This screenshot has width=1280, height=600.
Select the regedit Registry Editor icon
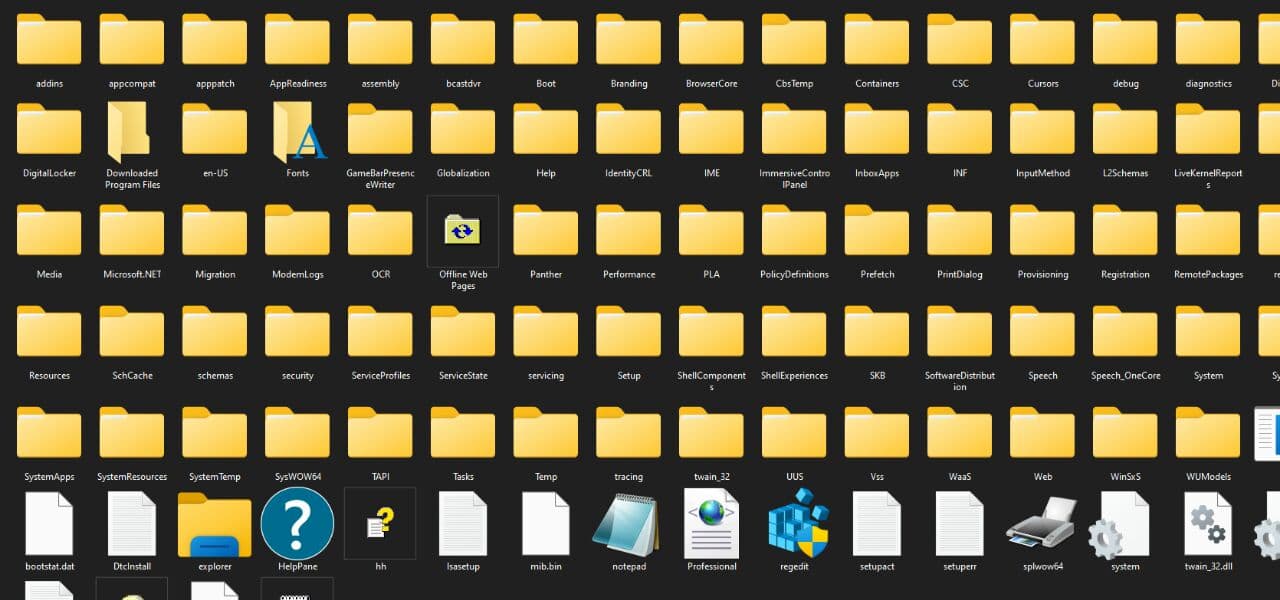coord(794,523)
